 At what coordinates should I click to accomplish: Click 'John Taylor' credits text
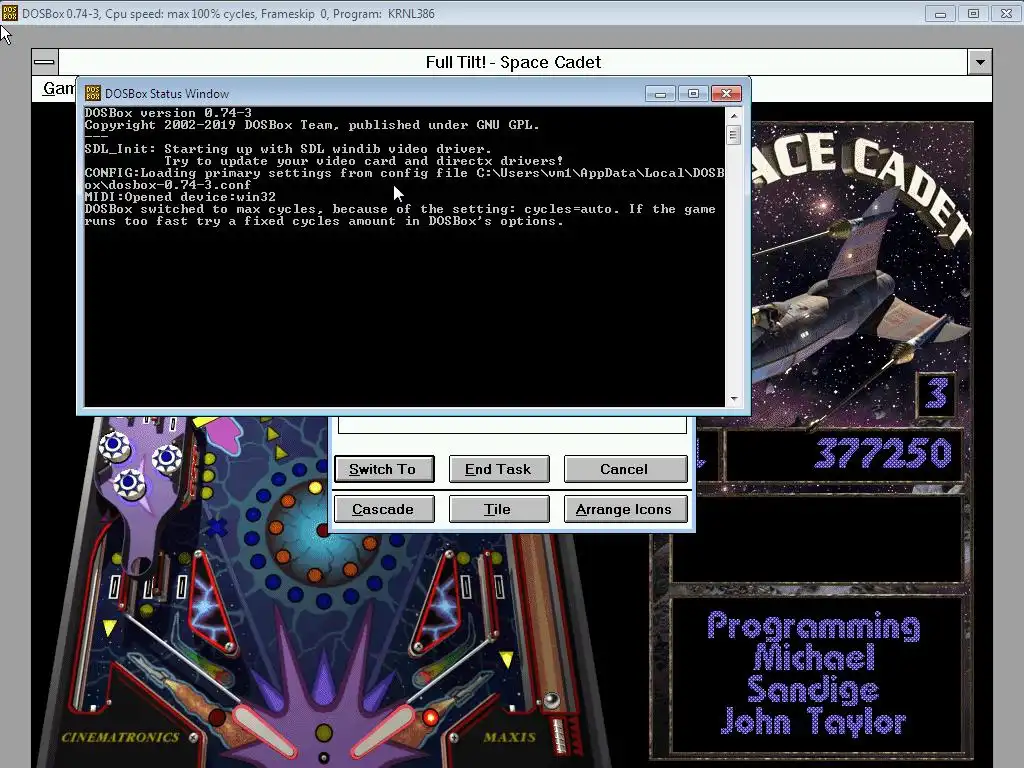coord(814,722)
